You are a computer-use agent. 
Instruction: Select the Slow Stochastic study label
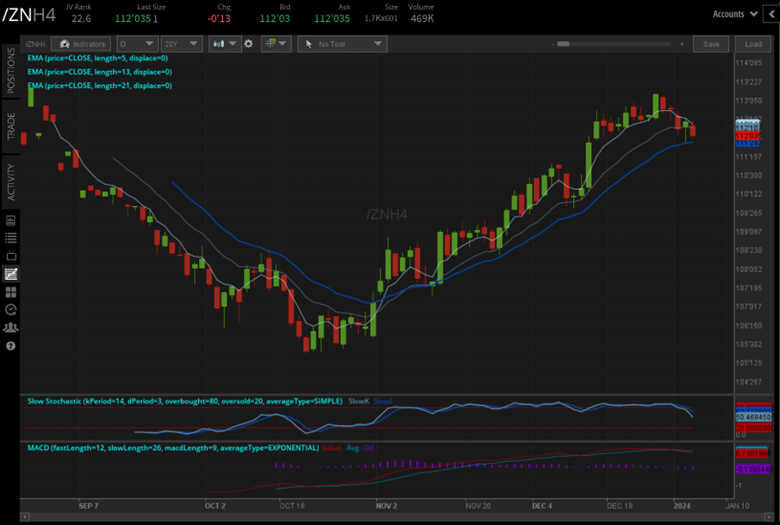(185, 401)
